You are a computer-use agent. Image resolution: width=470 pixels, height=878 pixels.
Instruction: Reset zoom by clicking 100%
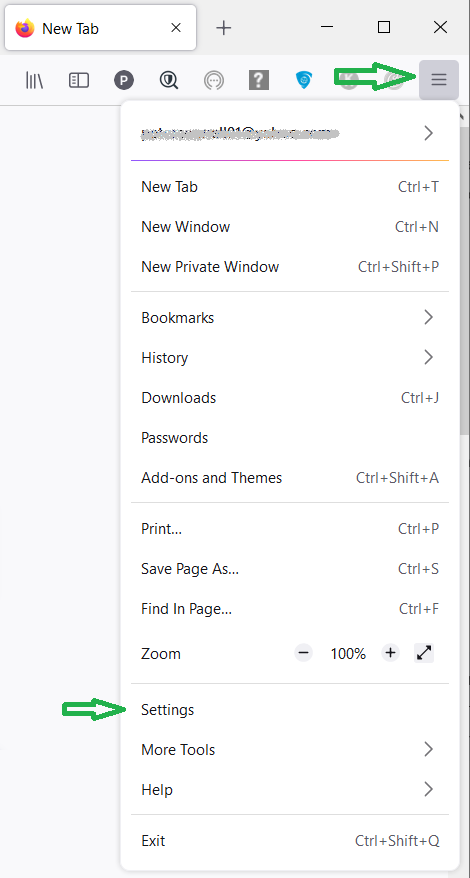pyautogui.click(x=348, y=653)
